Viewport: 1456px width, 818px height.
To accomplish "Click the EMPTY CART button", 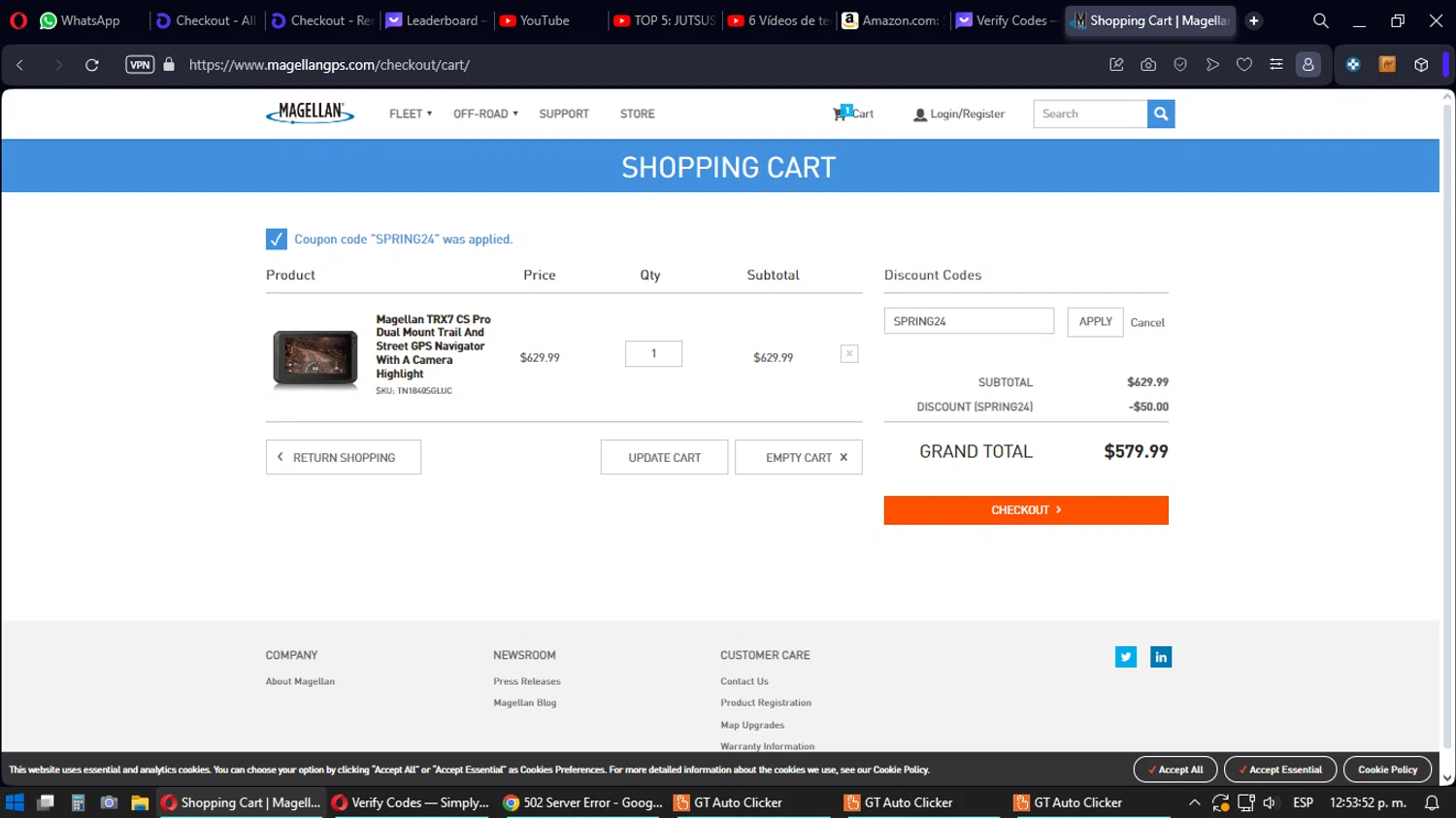I will 799,457.
